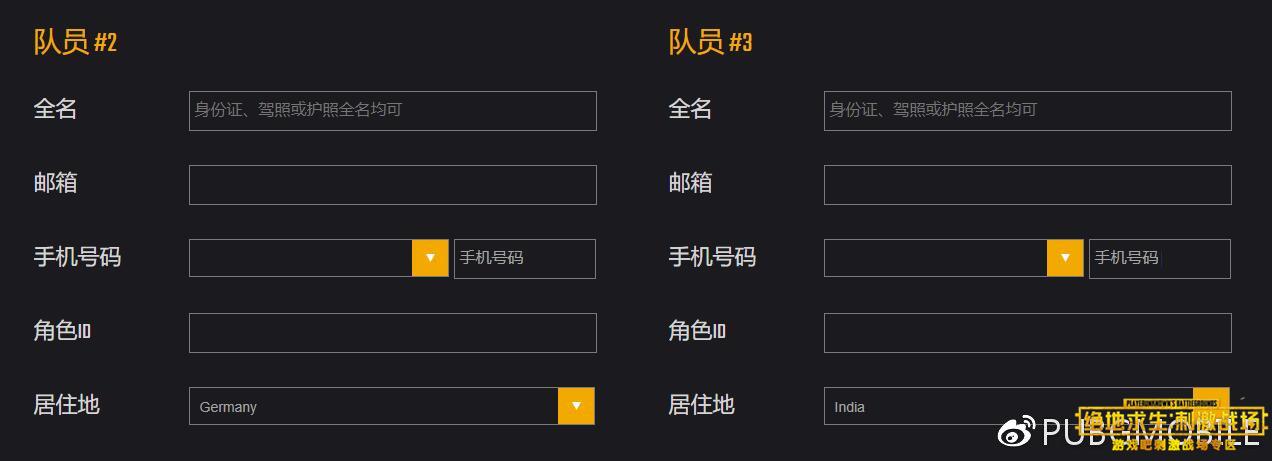Image resolution: width=1272 pixels, height=461 pixels.
Task: Focus the 邮箱 email field for member #2
Action: [x=393, y=185]
